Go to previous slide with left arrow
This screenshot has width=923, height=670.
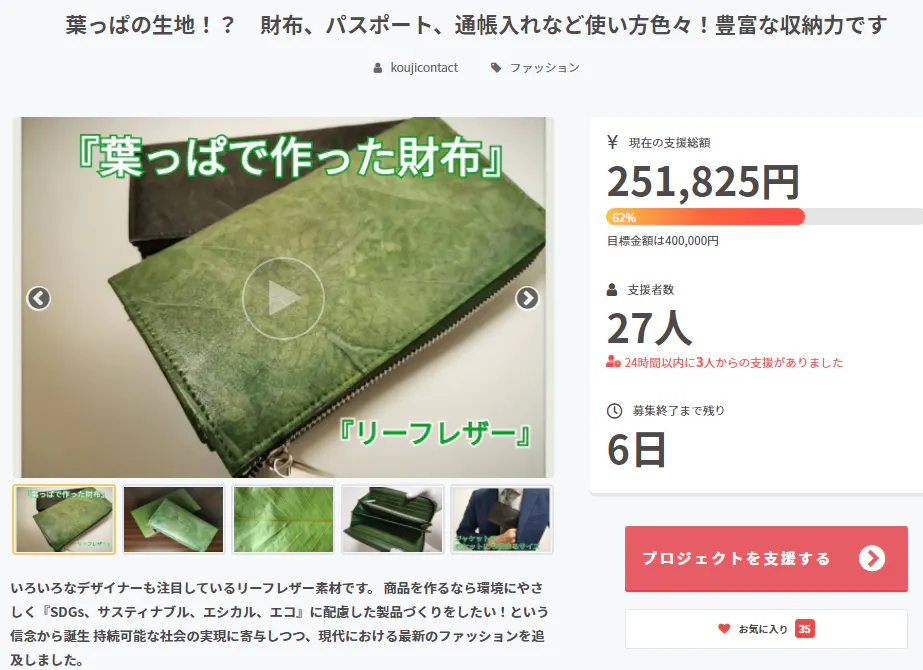click(x=39, y=298)
